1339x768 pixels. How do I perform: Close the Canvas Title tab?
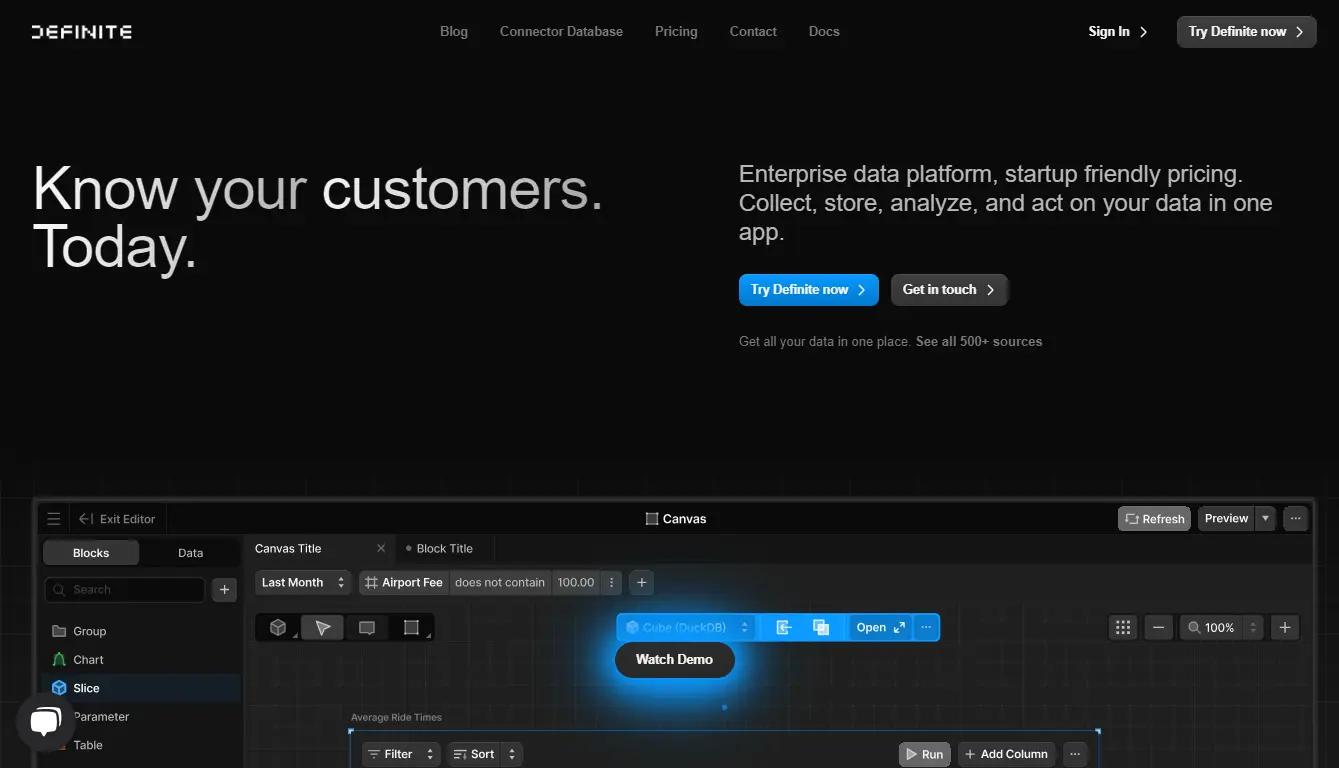pyautogui.click(x=381, y=548)
